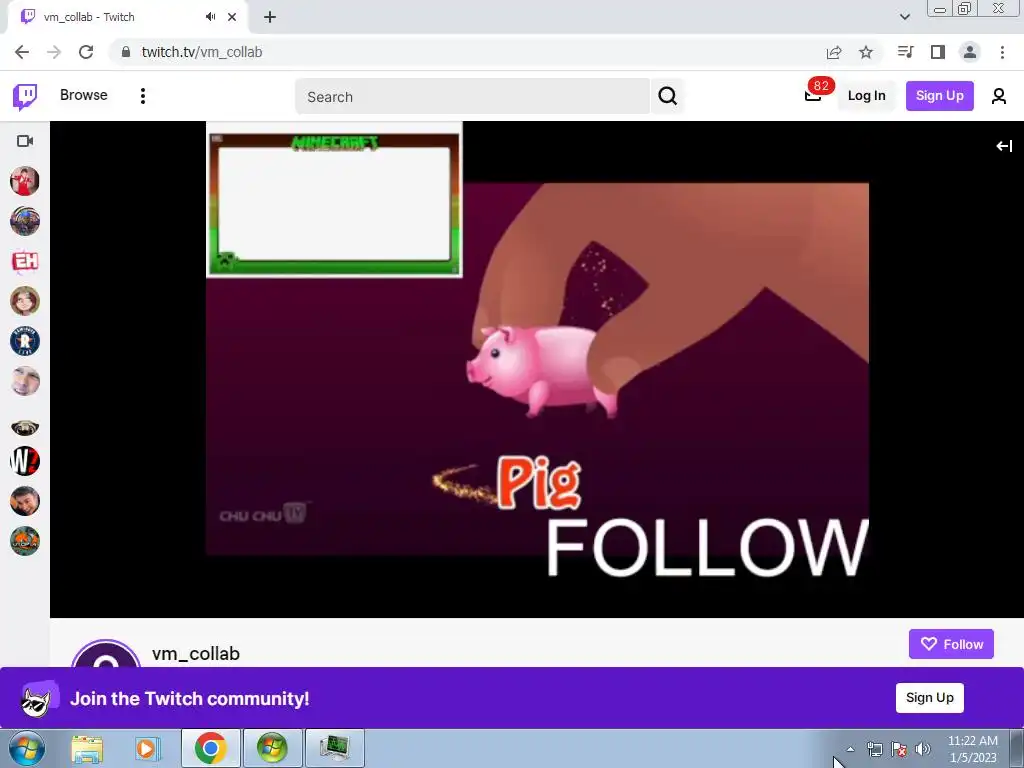This screenshot has width=1024, height=768.
Task: Open the vm_collab channel name link
Action: [x=196, y=654]
